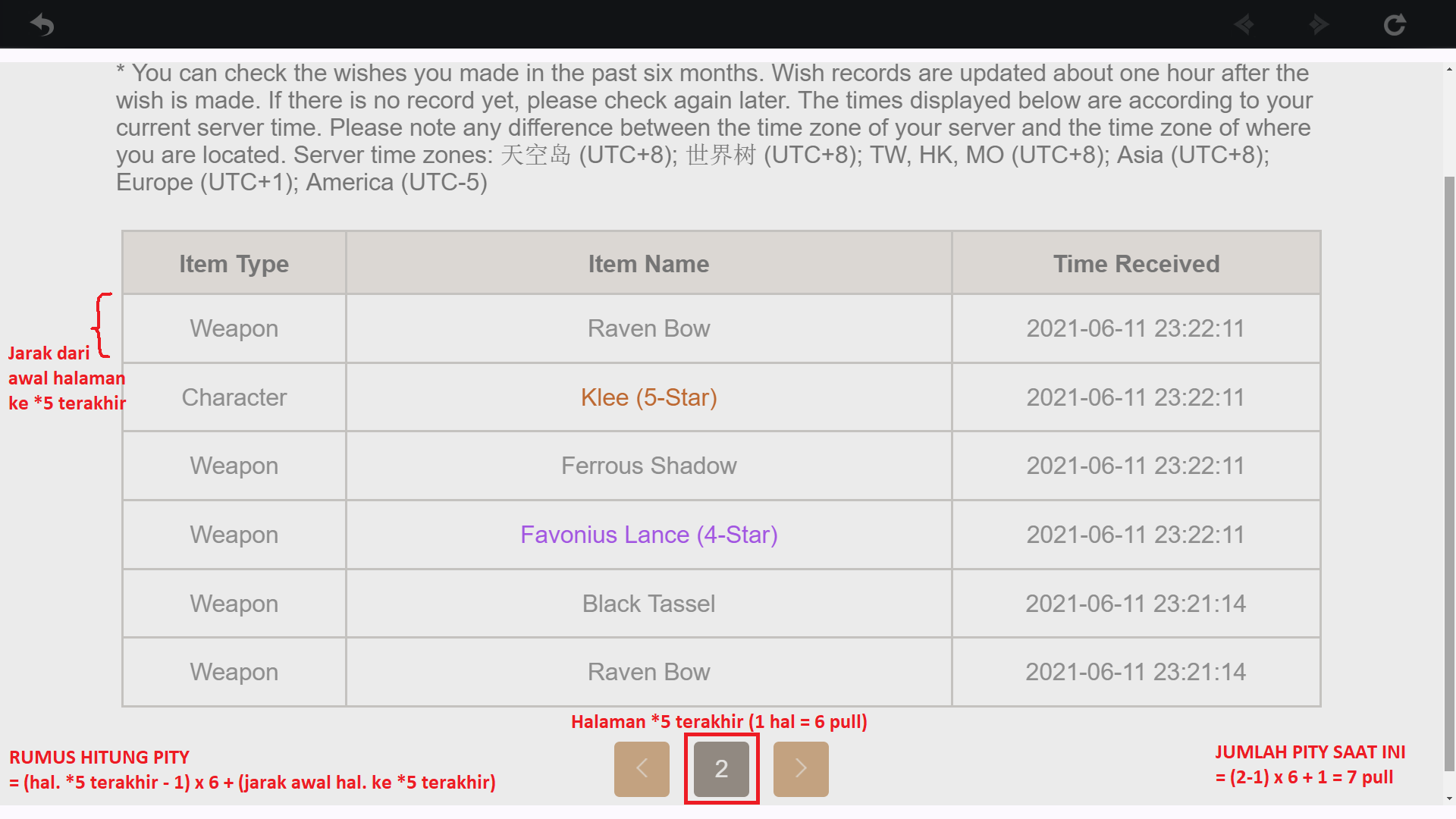The image size is (1456, 819).
Task: Click the navigate forward diamond icon
Action: pyautogui.click(x=1319, y=25)
